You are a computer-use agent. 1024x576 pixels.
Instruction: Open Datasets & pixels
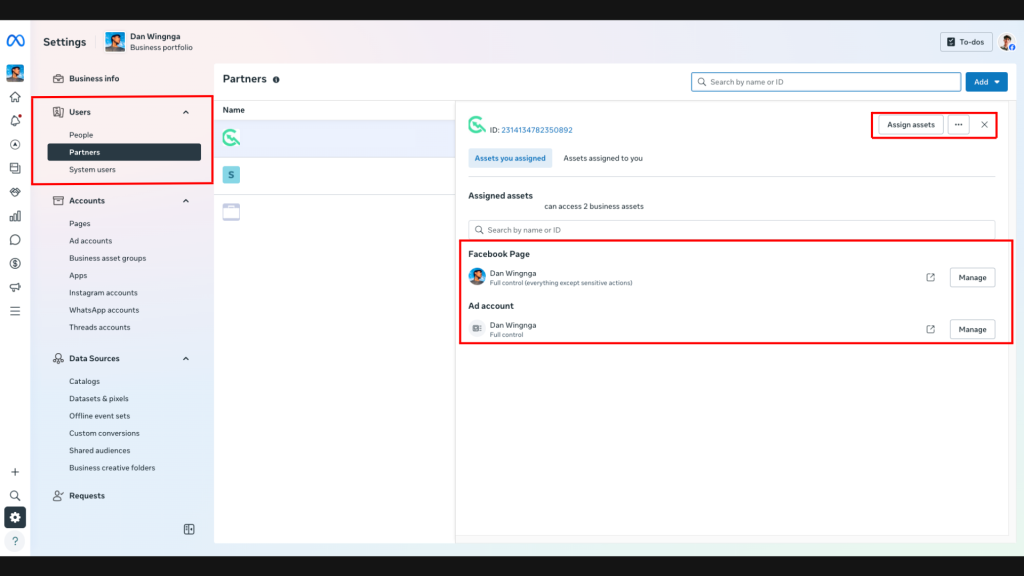pos(99,398)
